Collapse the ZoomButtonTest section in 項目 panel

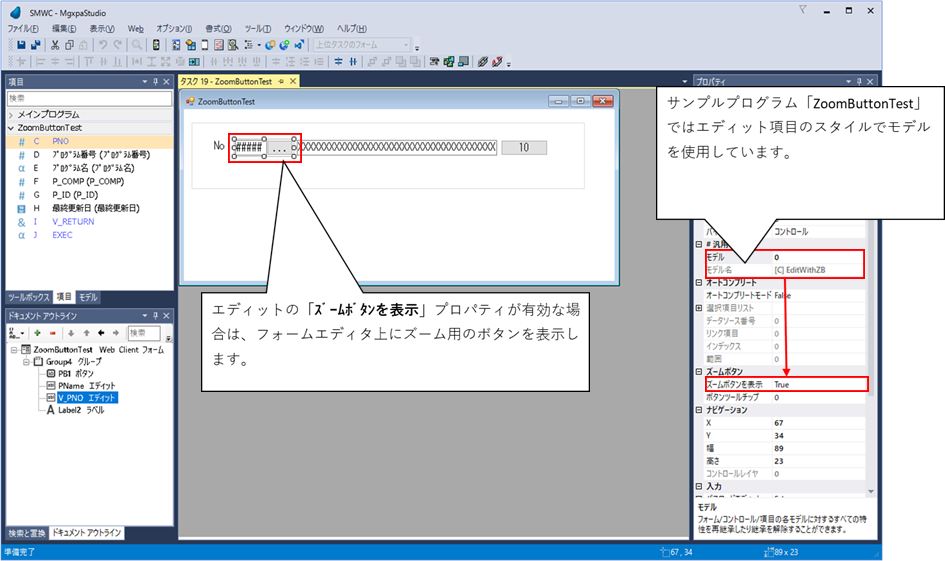[x=11, y=128]
